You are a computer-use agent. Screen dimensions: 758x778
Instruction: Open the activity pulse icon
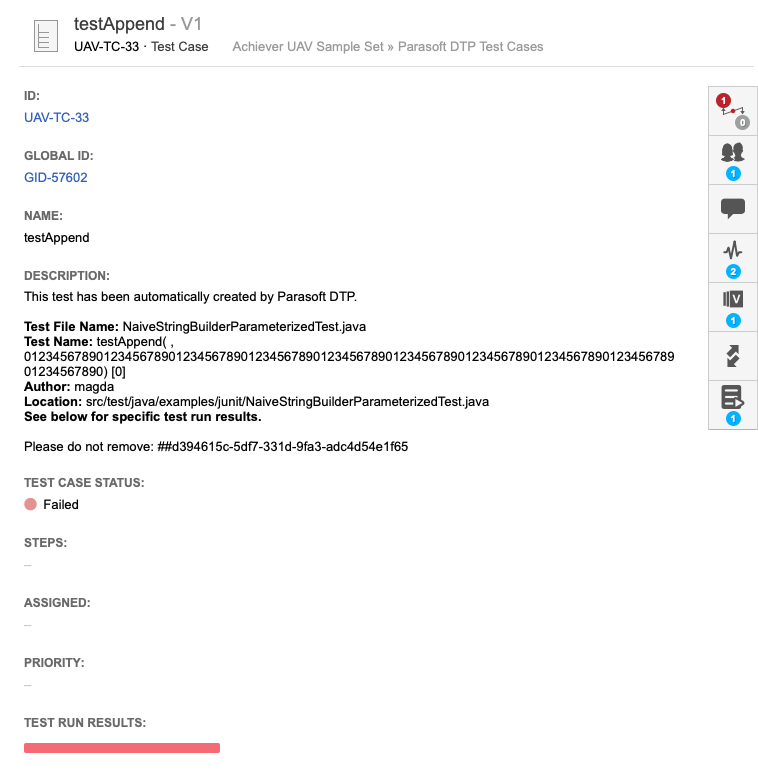733,258
